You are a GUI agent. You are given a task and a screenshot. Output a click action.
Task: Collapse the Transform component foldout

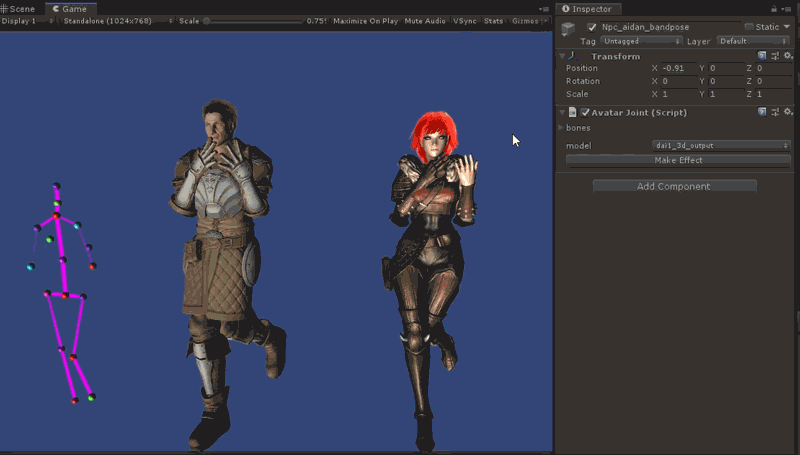(x=562, y=56)
